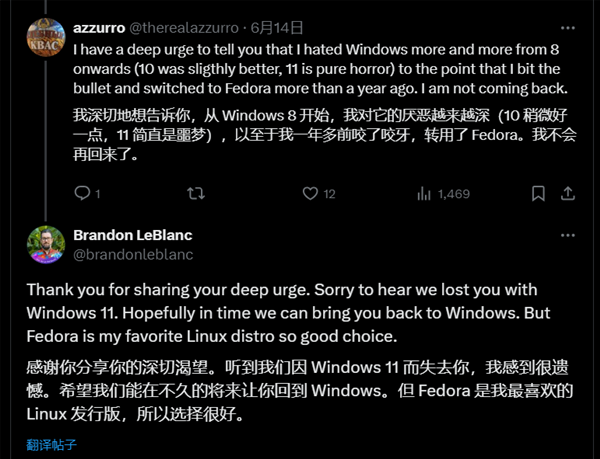Open Brandon LeBlanc's profile picture
The height and width of the screenshot is (459, 600).
point(46,245)
